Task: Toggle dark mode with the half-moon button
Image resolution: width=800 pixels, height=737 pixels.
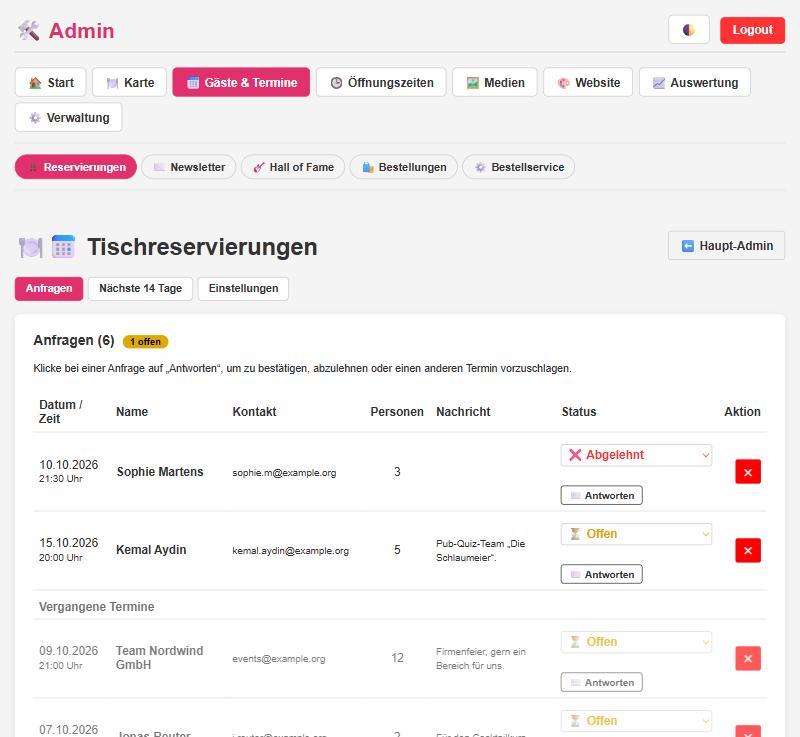Action: [688, 30]
